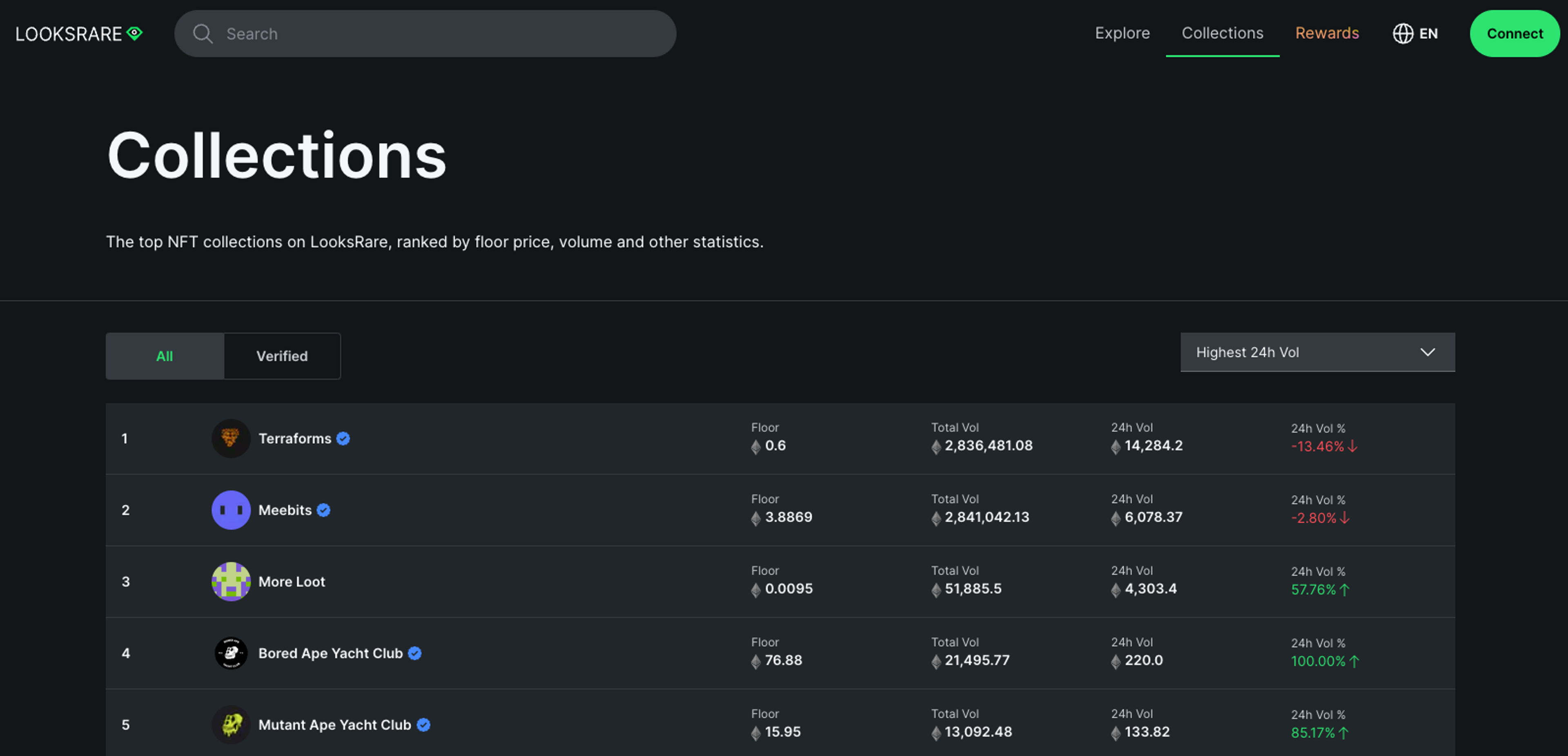1568x756 pixels.
Task: Click floor value 76.88
Action: (x=784, y=660)
